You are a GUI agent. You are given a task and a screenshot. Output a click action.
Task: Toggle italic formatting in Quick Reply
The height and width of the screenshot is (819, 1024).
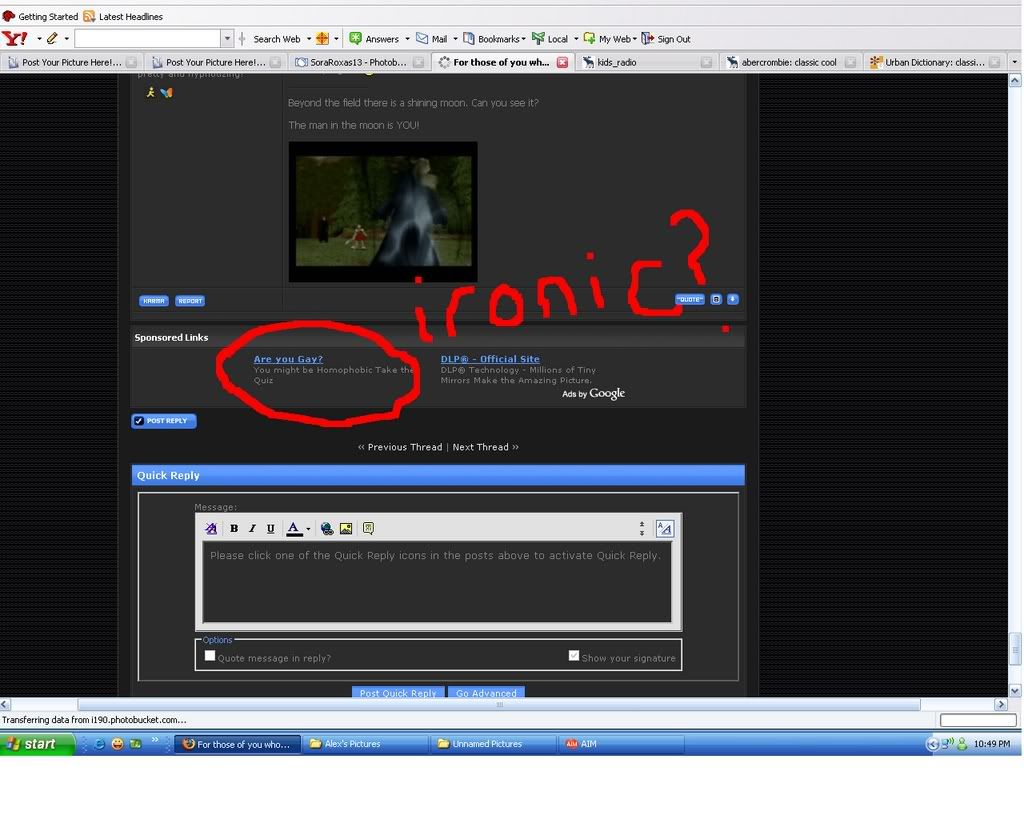[252, 528]
